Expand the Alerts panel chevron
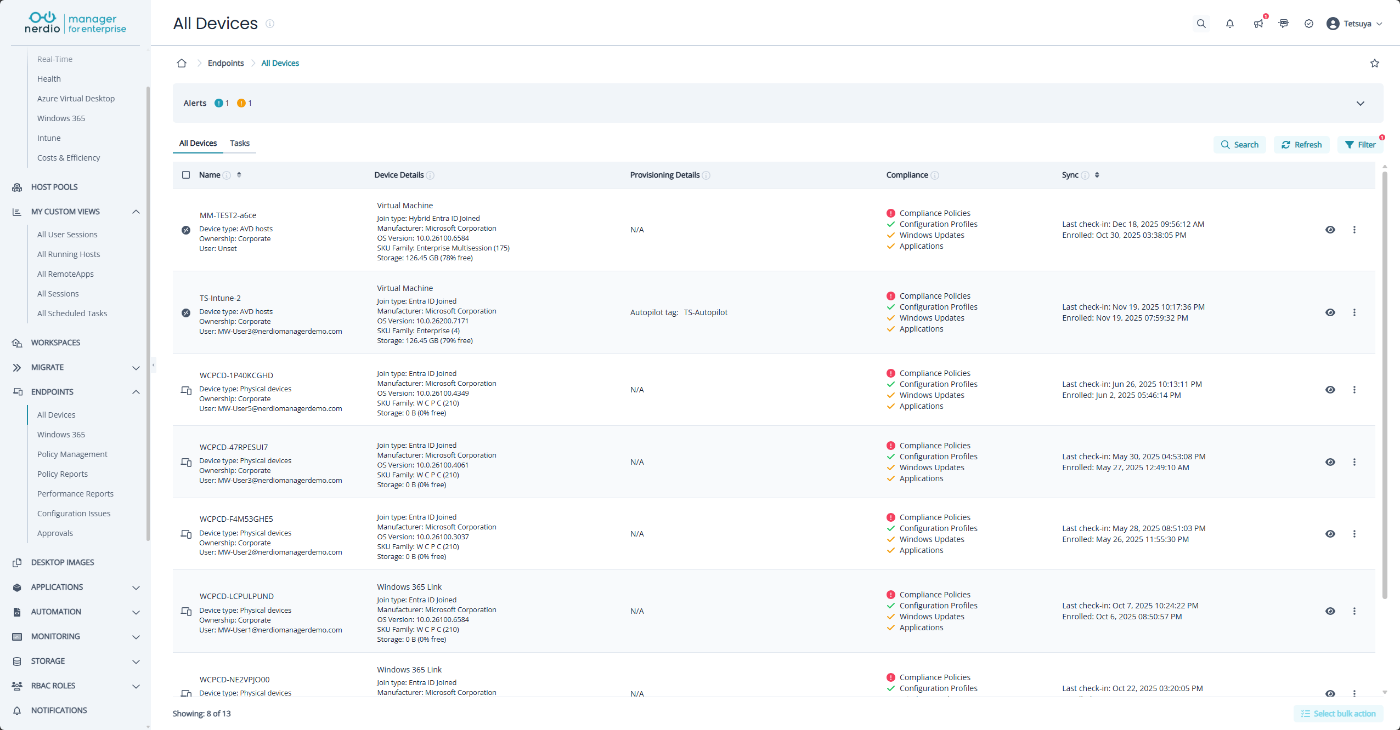This screenshot has height=730, width=1400. pyautogui.click(x=1360, y=103)
